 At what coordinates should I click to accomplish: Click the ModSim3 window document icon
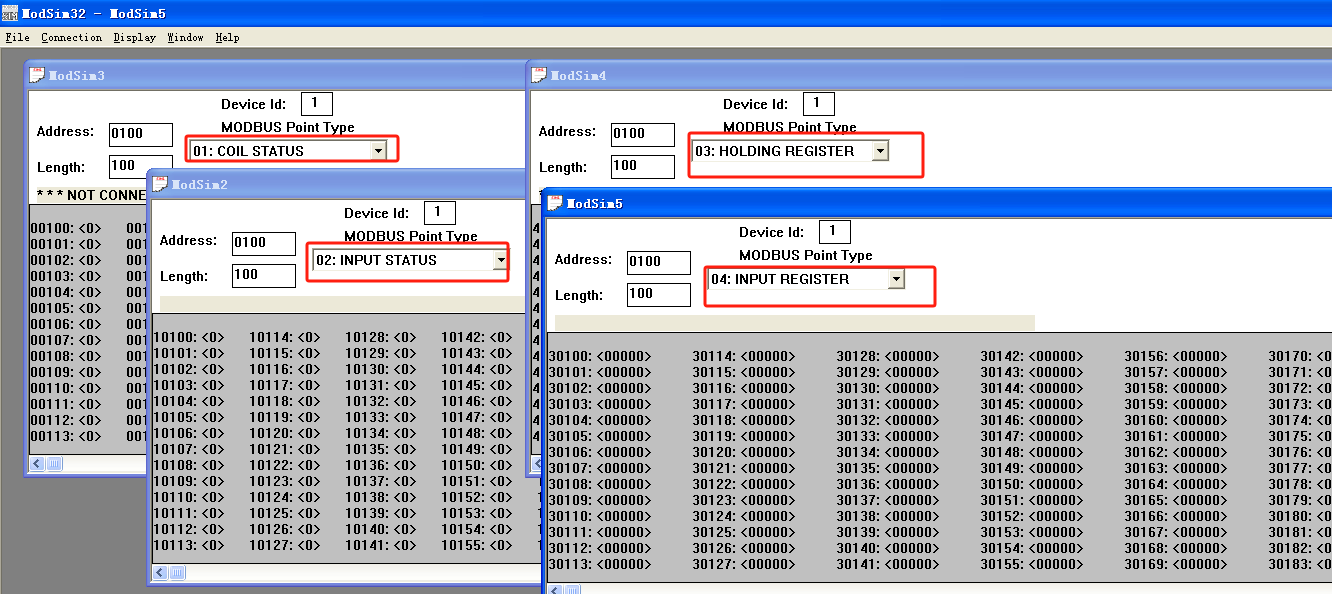[37, 75]
